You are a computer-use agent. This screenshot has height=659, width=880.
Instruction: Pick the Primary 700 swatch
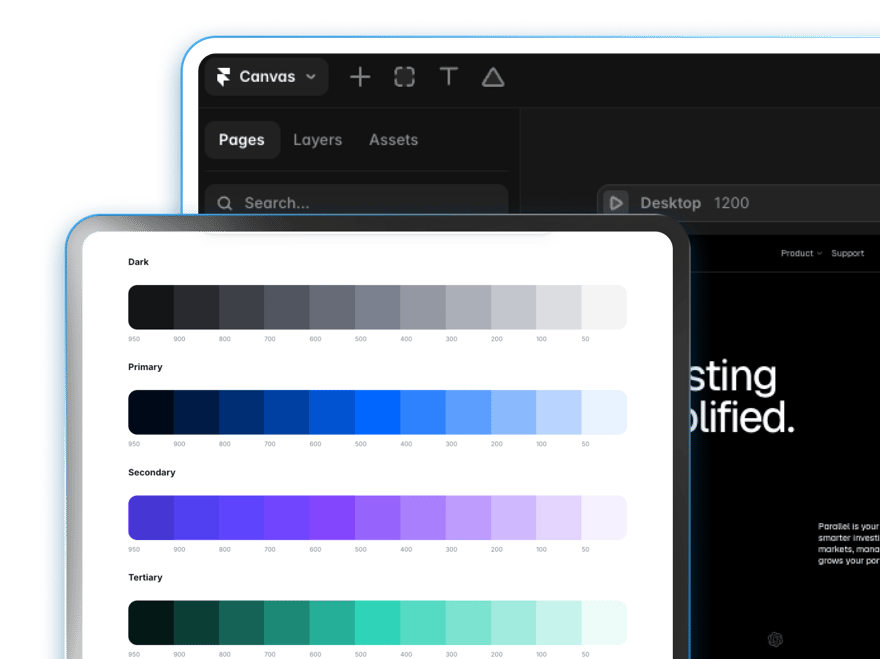tap(287, 412)
